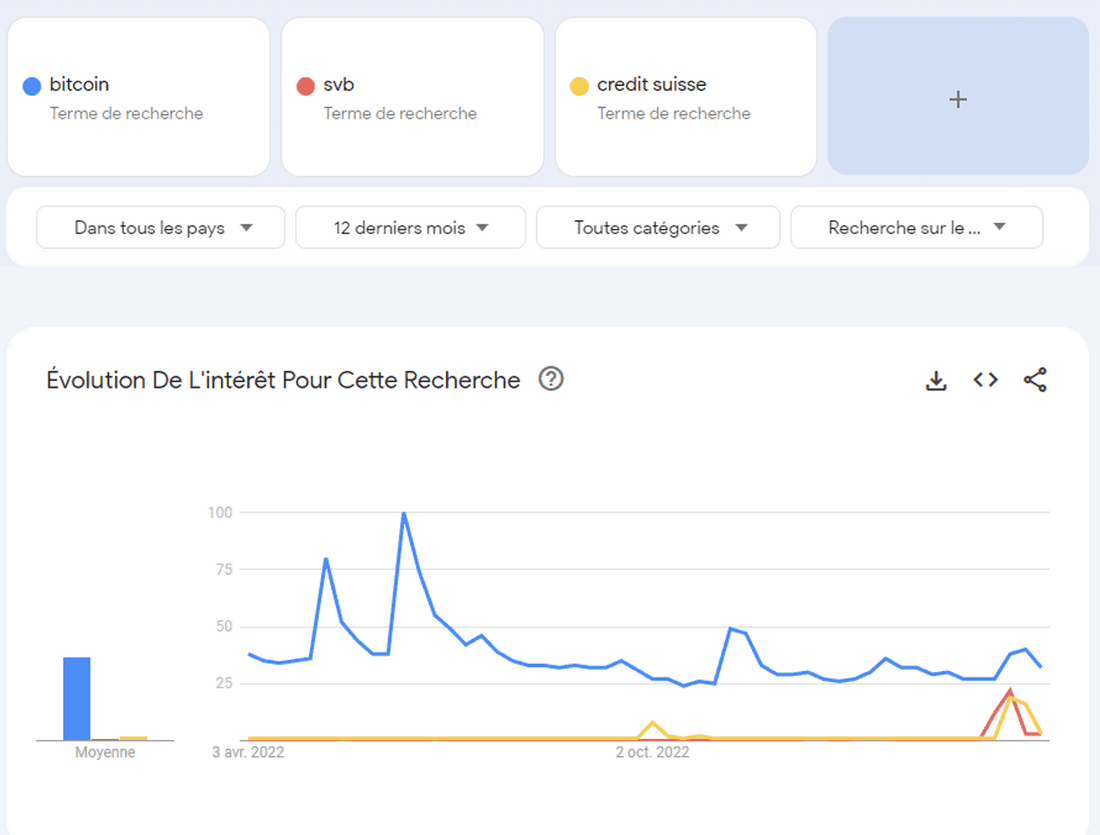The image size is (1100, 835).
Task: Select the bitcoin search term card
Action: point(139,97)
